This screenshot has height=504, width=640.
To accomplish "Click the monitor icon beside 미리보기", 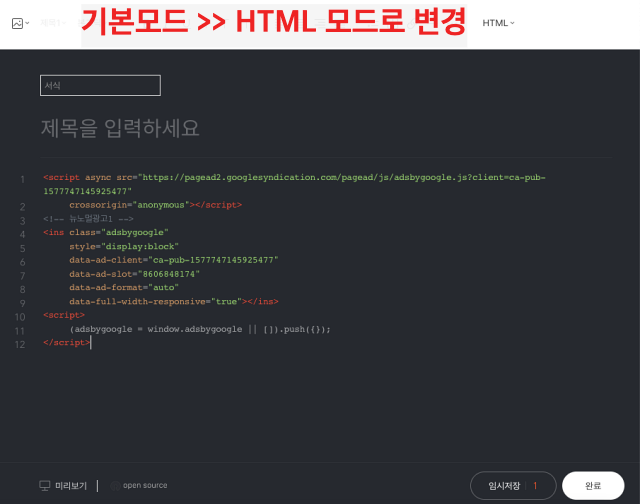I will pyautogui.click(x=44, y=486).
